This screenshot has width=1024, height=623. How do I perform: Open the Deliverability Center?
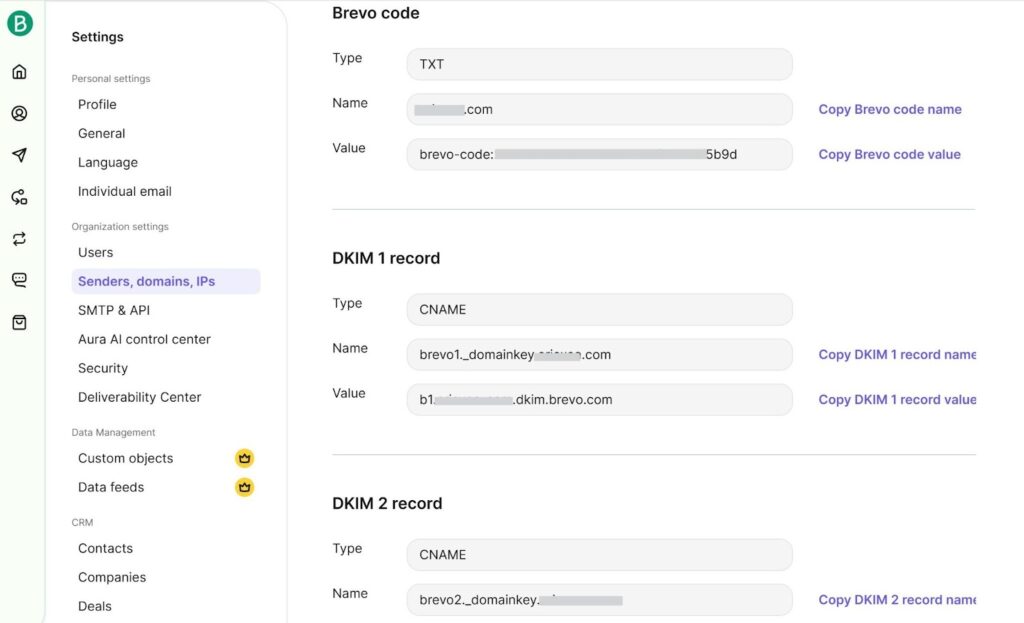click(139, 397)
